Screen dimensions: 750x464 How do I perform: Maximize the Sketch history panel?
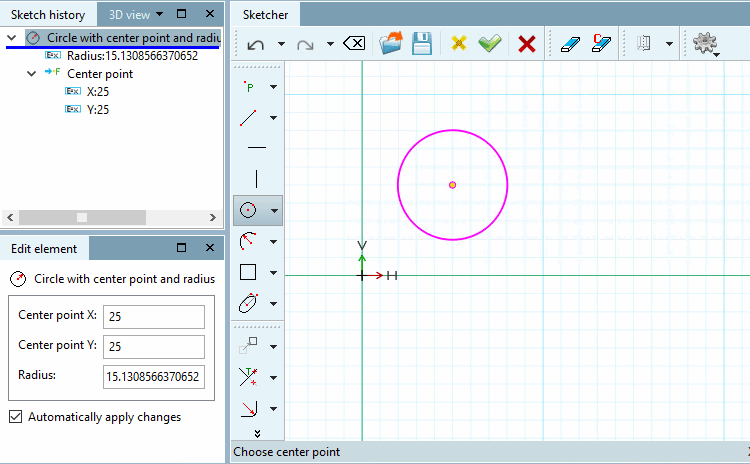point(181,14)
